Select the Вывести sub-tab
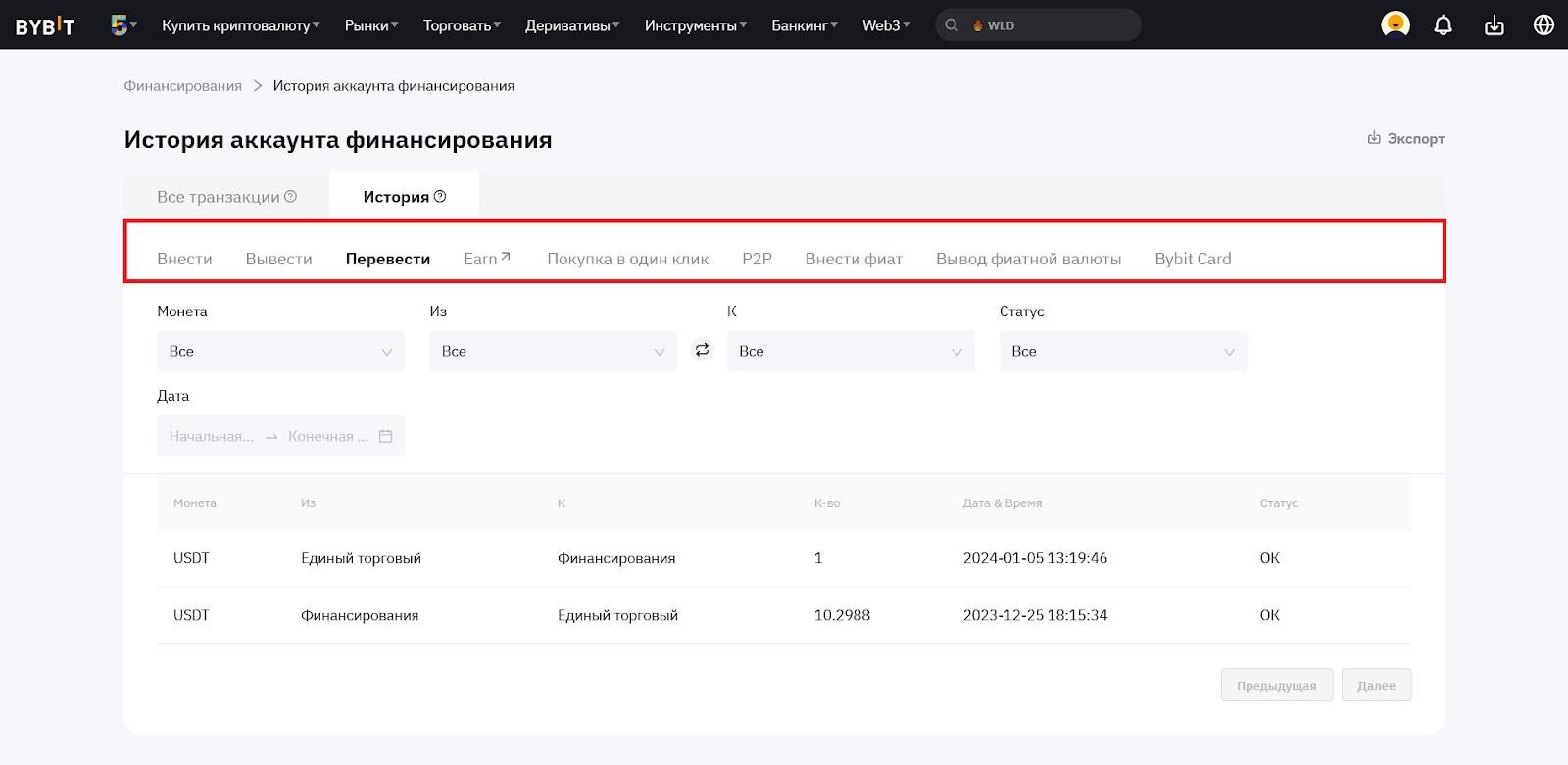 (x=278, y=259)
